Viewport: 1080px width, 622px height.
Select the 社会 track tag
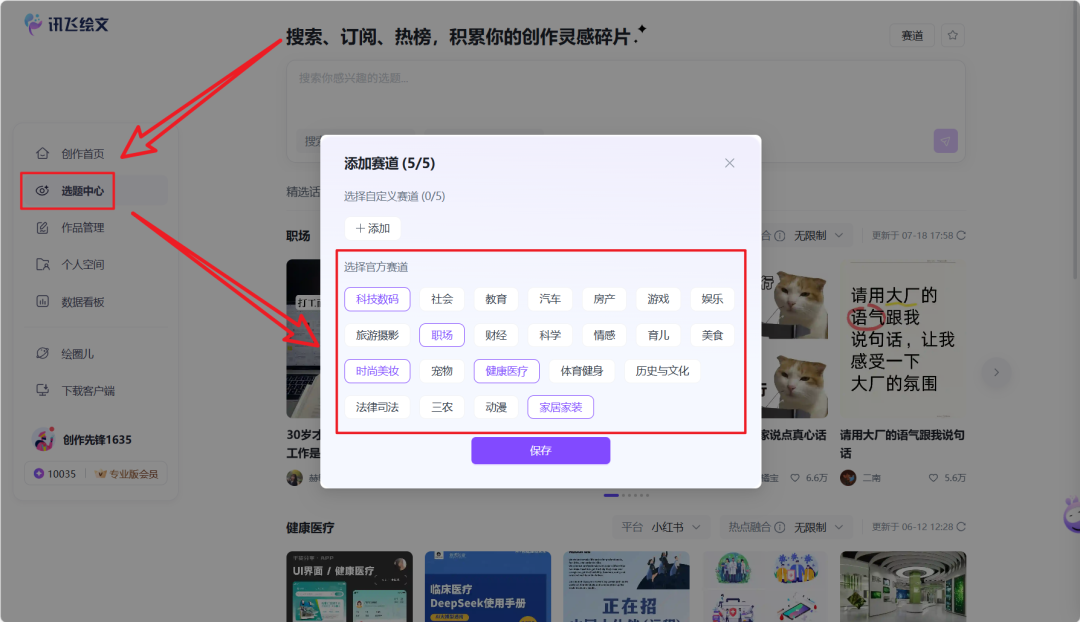coord(442,299)
